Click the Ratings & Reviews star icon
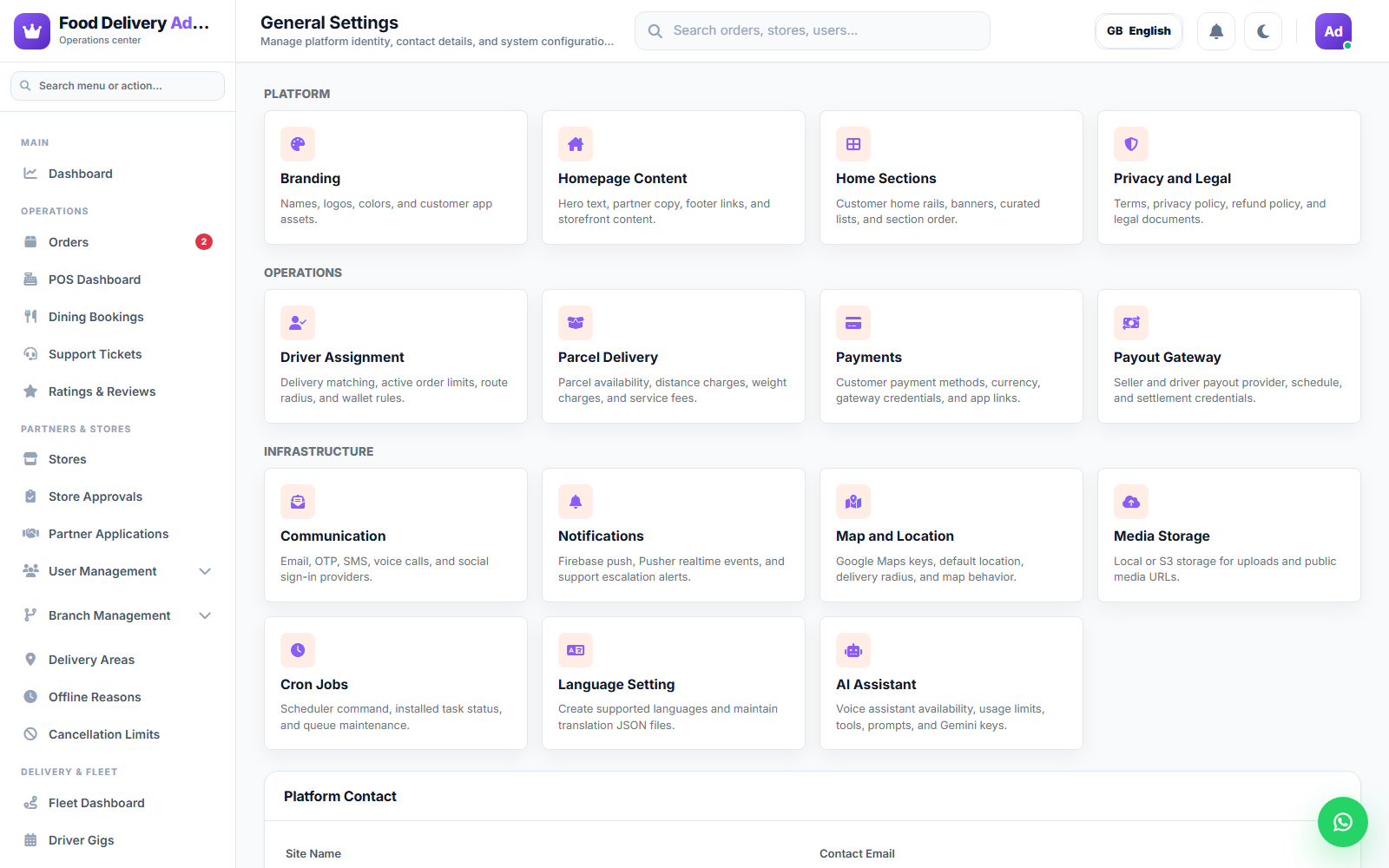Image resolution: width=1389 pixels, height=868 pixels. (30, 391)
